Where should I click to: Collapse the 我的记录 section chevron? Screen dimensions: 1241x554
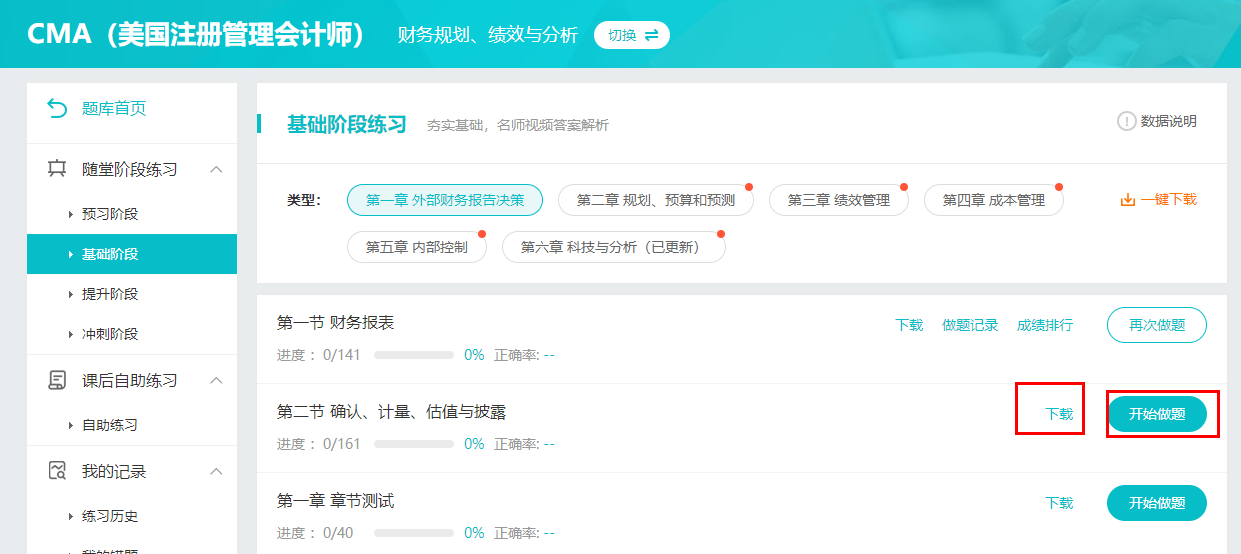(x=216, y=471)
